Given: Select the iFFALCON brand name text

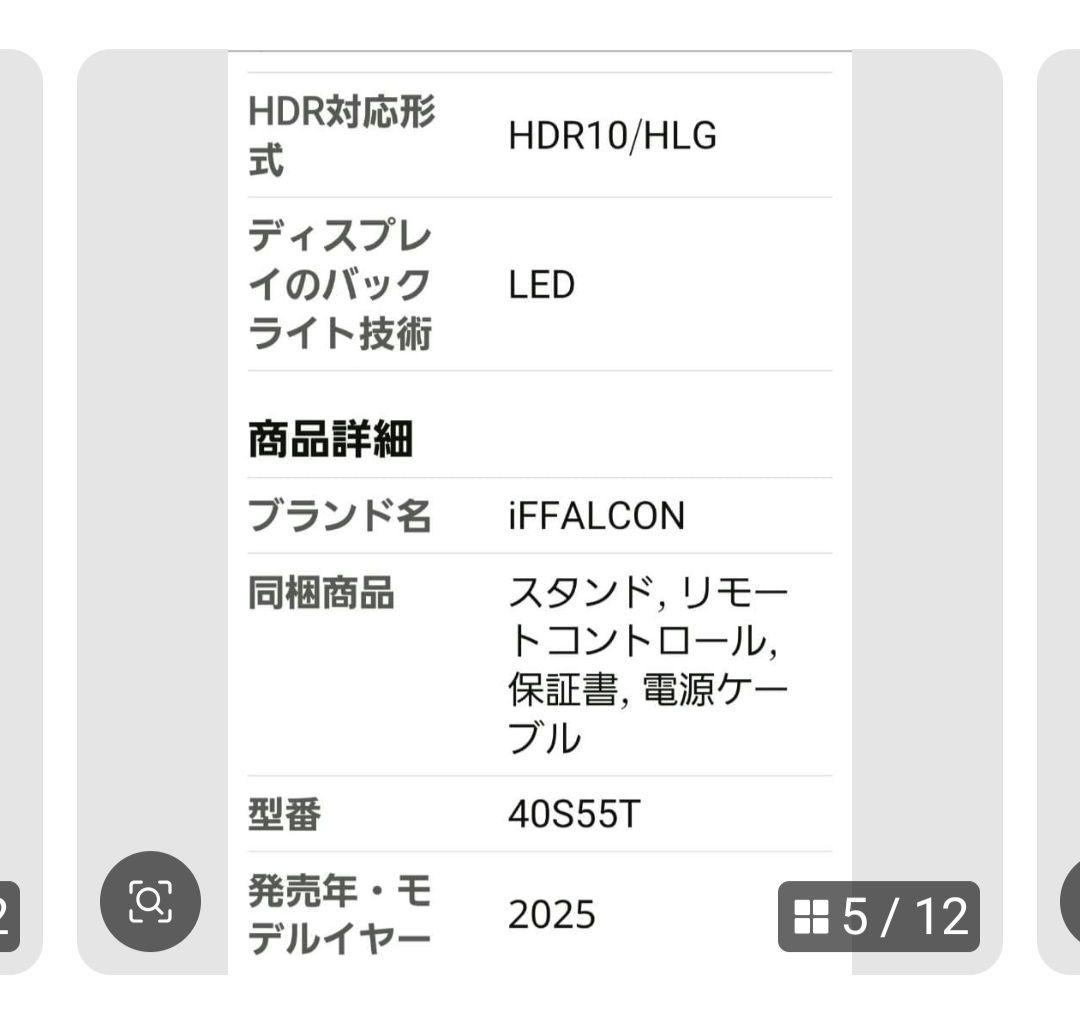Looking at the screenshot, I should pyautogui.click(x=597, y=514).
